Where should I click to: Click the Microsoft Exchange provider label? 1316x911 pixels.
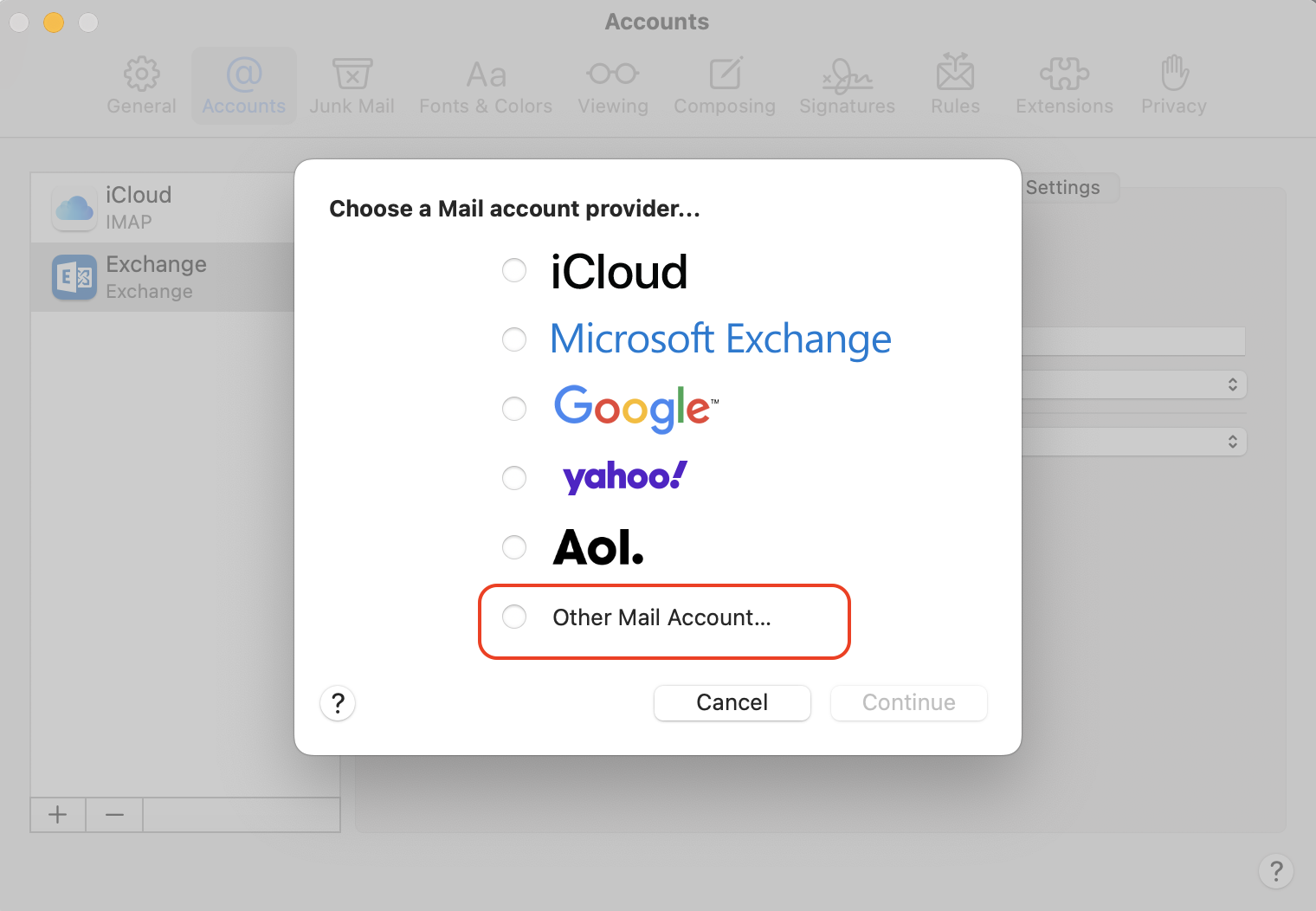pos(720,339)
